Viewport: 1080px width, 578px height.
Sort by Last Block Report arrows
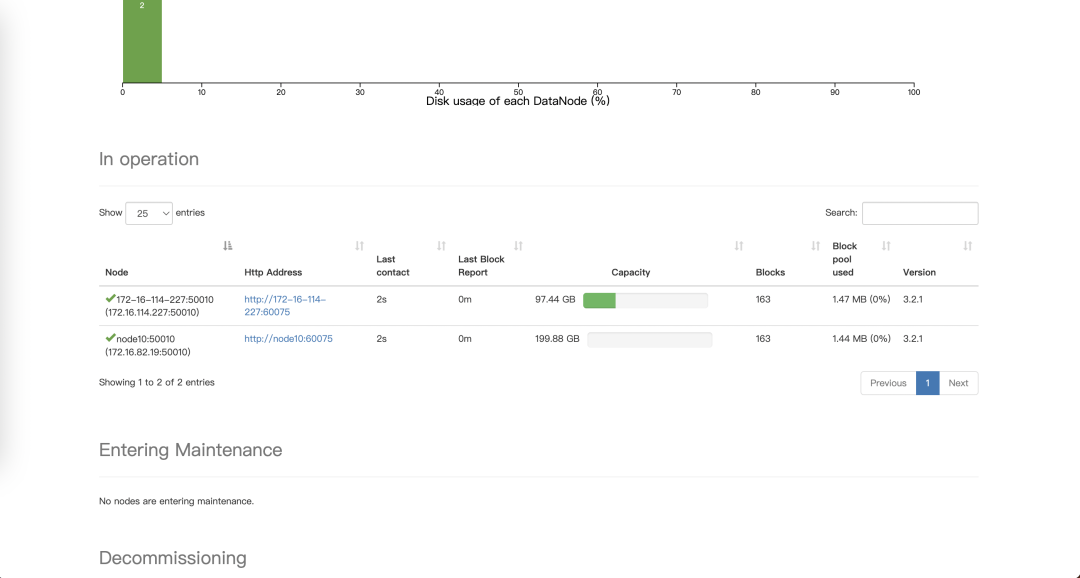click(x=518, y=246)
